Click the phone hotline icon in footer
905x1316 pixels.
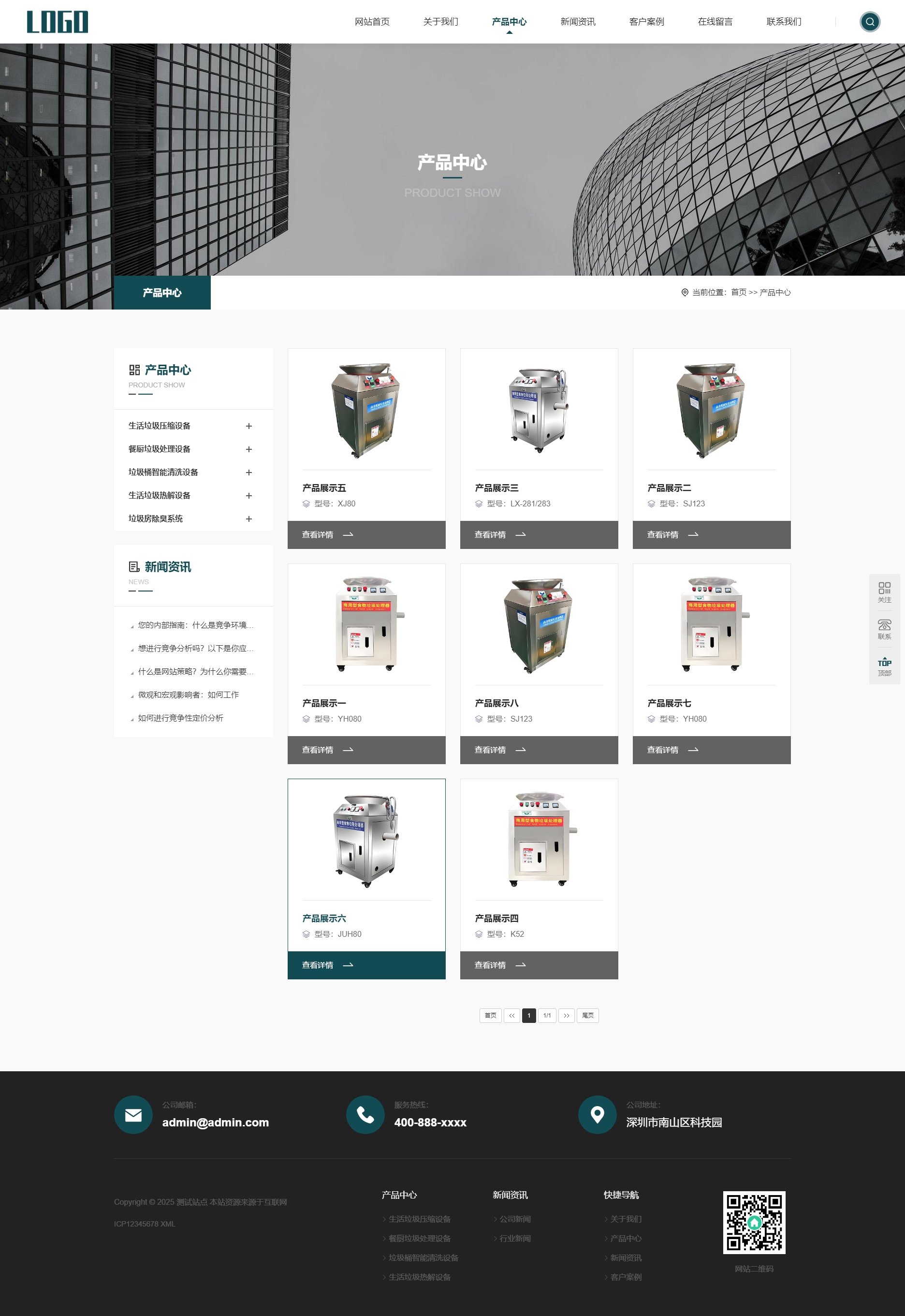tap(365, 1115)
